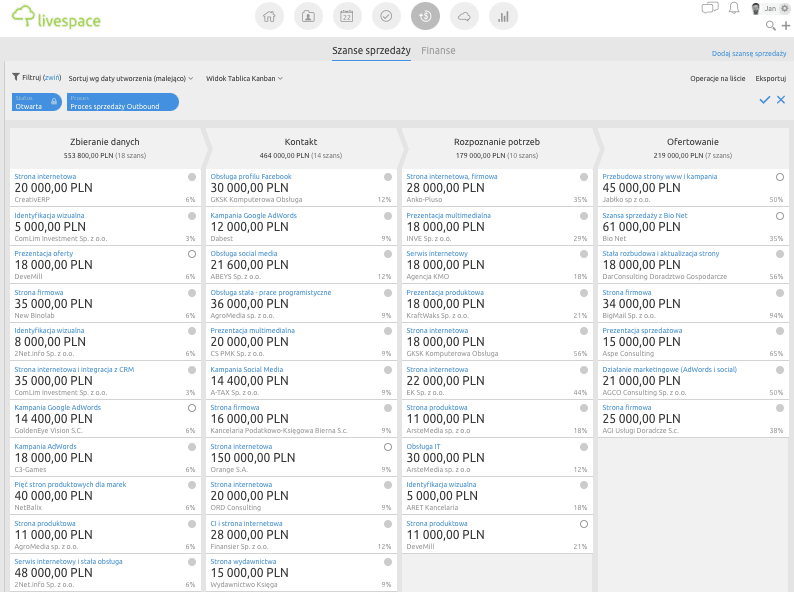Collapse filters with the zwiń link
This screenshot has width=794, height=592.
pyautogui.click(x=52, y=77)
